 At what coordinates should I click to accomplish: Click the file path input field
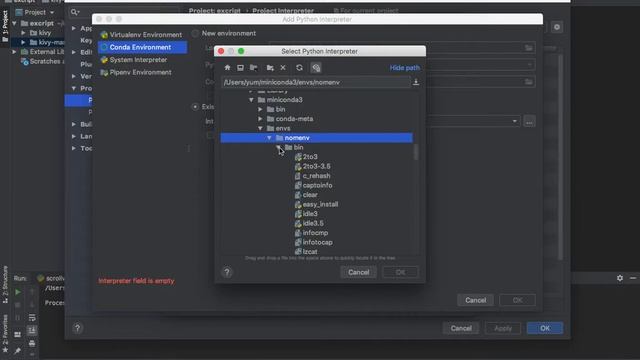[x=316, y=82]
